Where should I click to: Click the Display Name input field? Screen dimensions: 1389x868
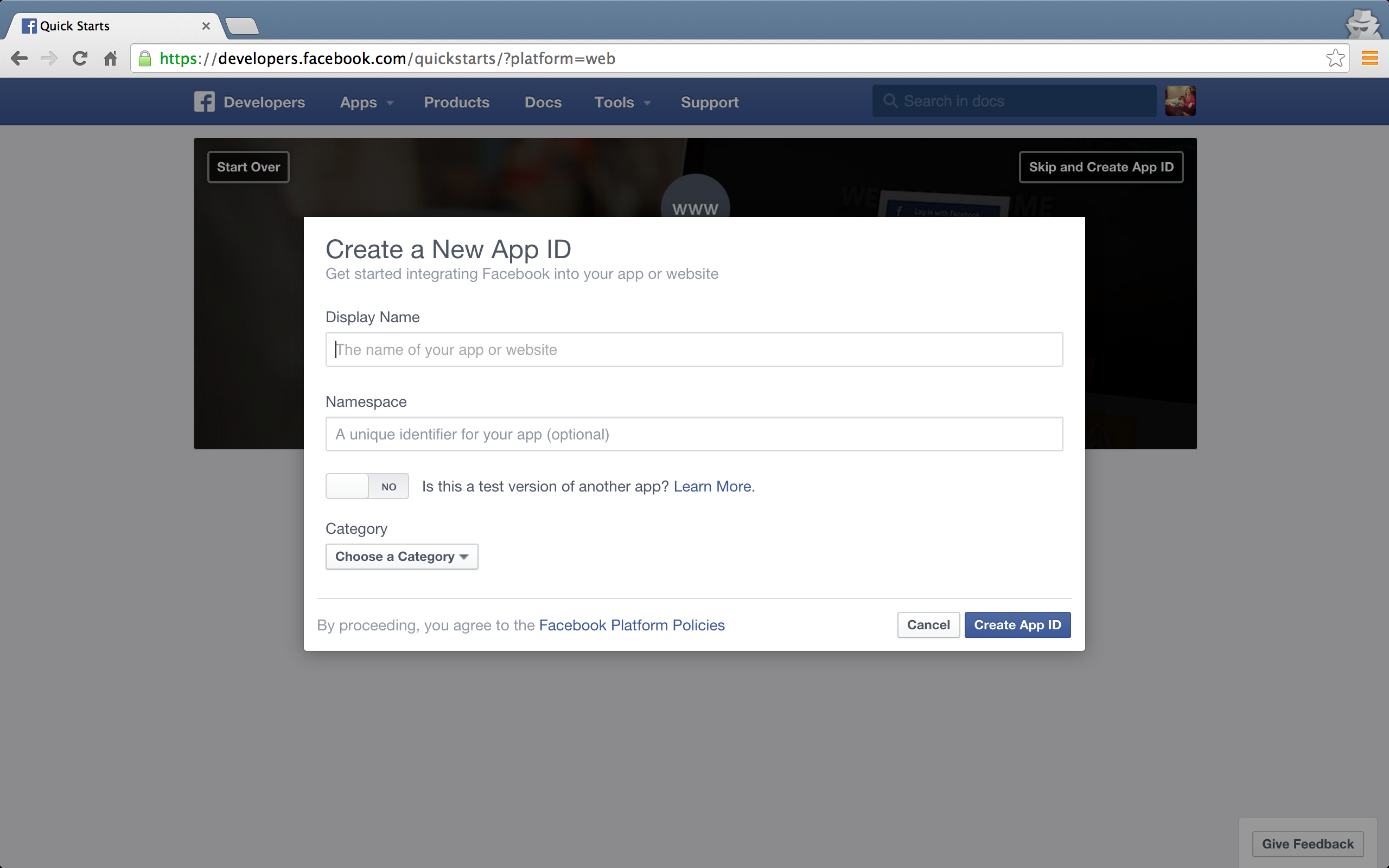click(x=694, y=349)
